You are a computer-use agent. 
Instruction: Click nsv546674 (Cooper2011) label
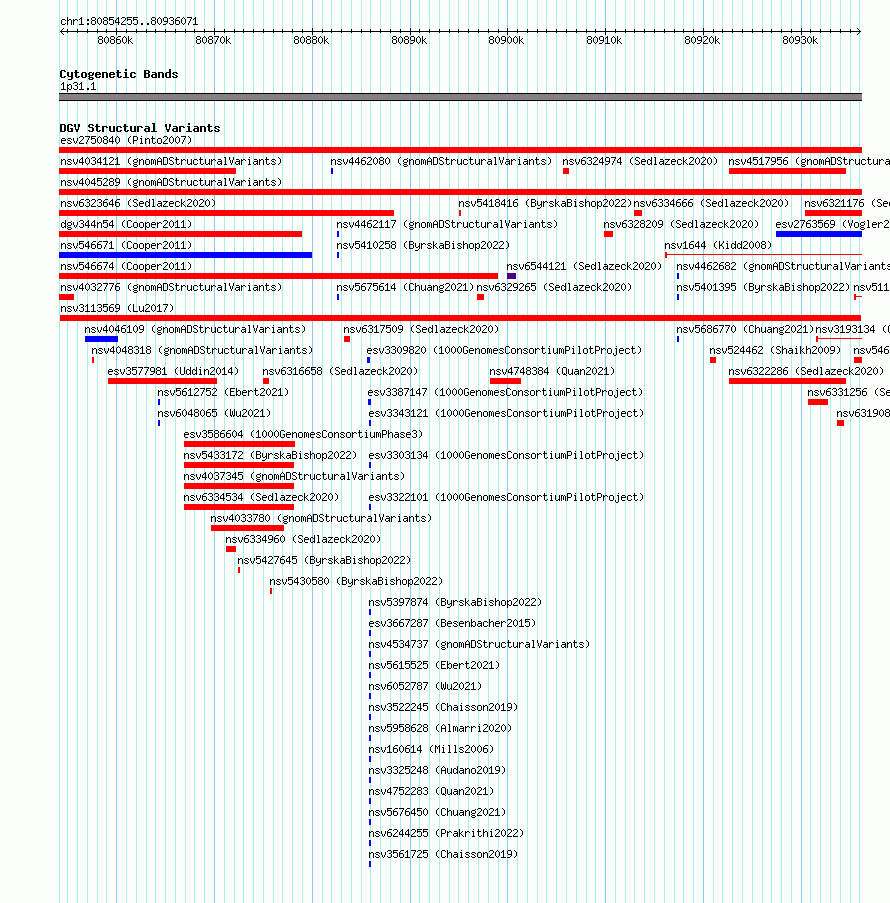[x=126, y=267]
